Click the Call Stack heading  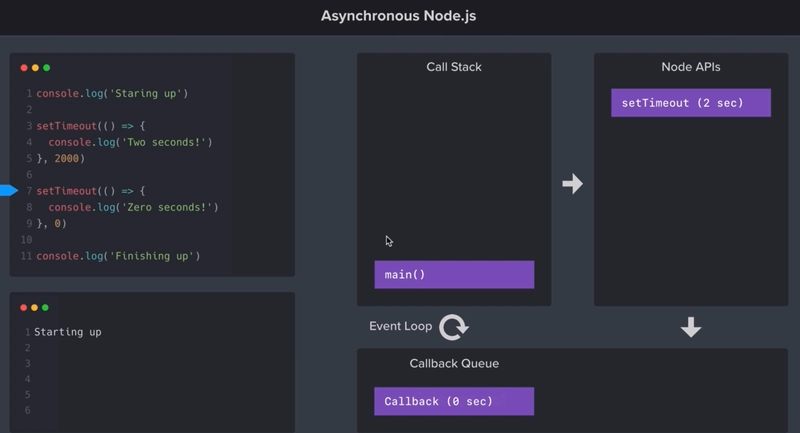(454, 67)
